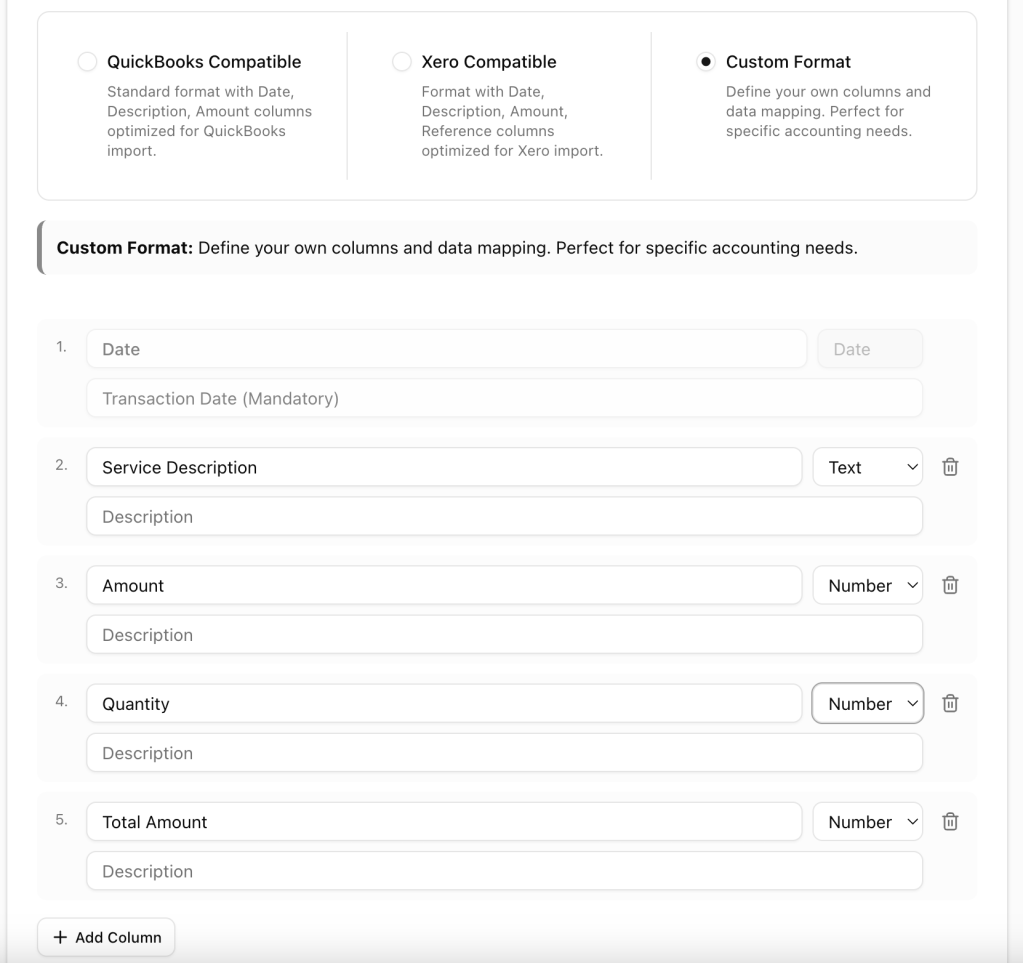
Task: Click into the Quantity column name field
Action: pos(444,703)
